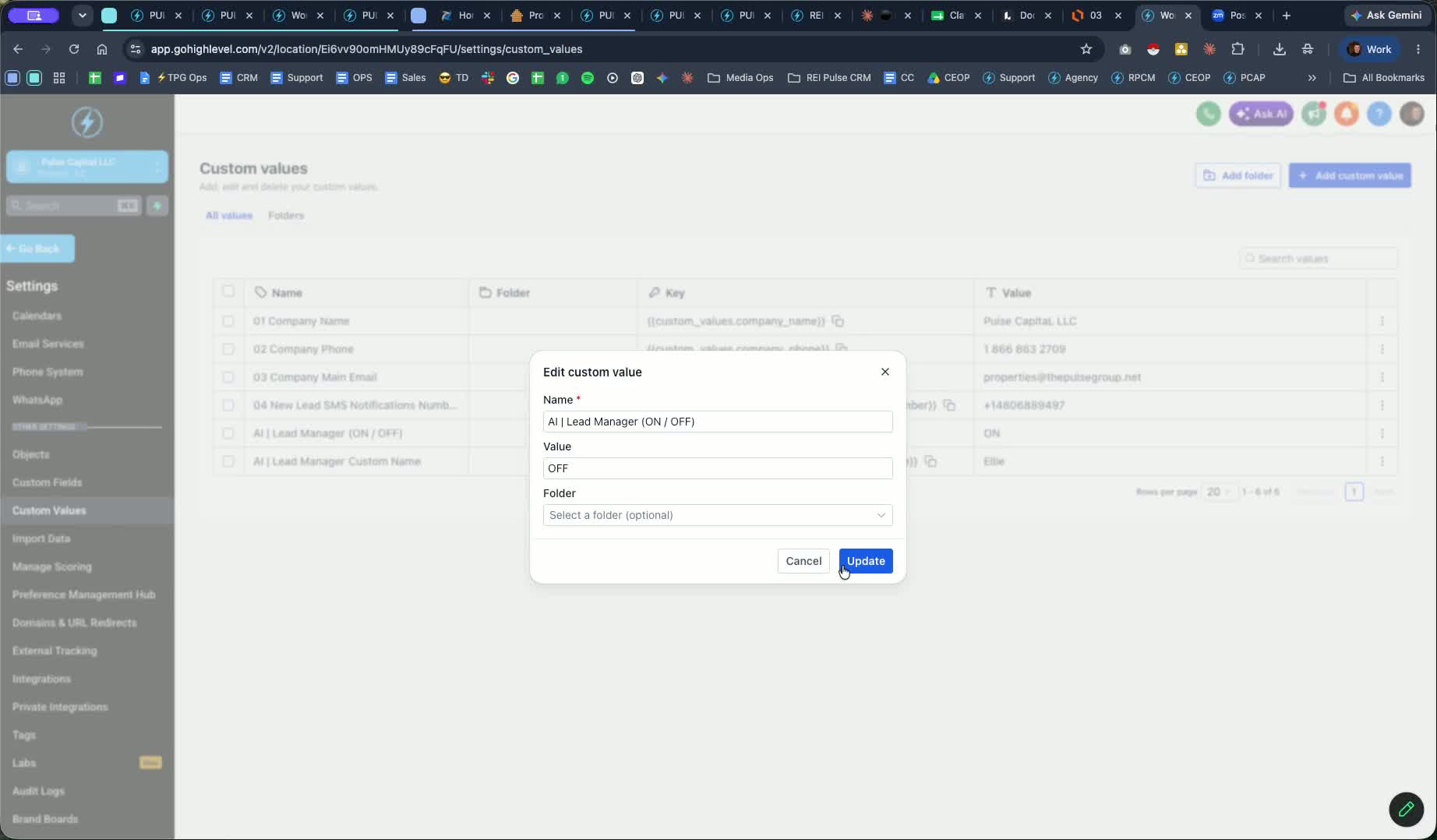Check the AI Lead Manager Custom Name row
Image resolution: width=1437 pixels, height=840 pixels.
click(228, 461)
